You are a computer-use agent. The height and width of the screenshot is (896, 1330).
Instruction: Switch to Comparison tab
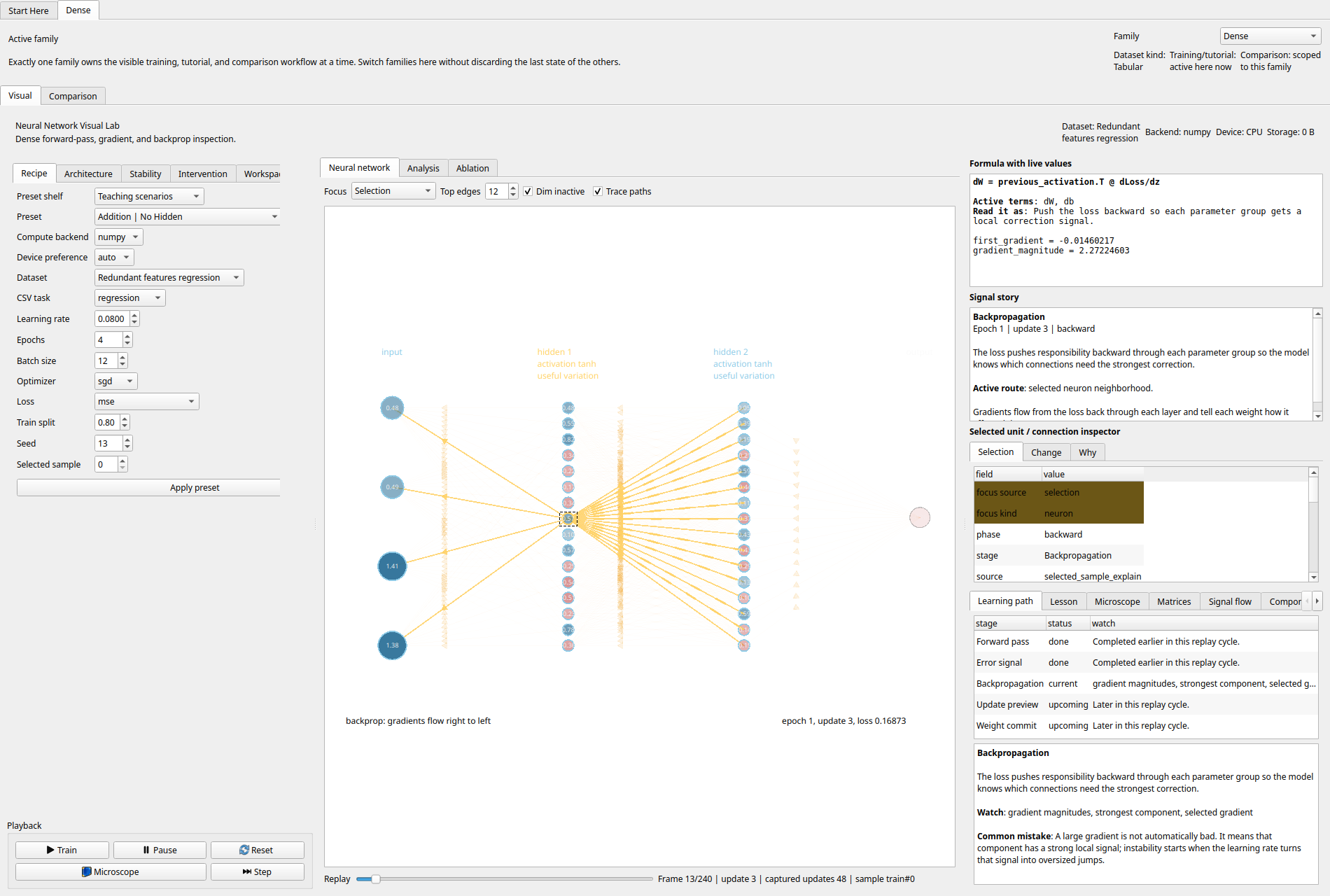pyautogui.click(x=73, y=96)
